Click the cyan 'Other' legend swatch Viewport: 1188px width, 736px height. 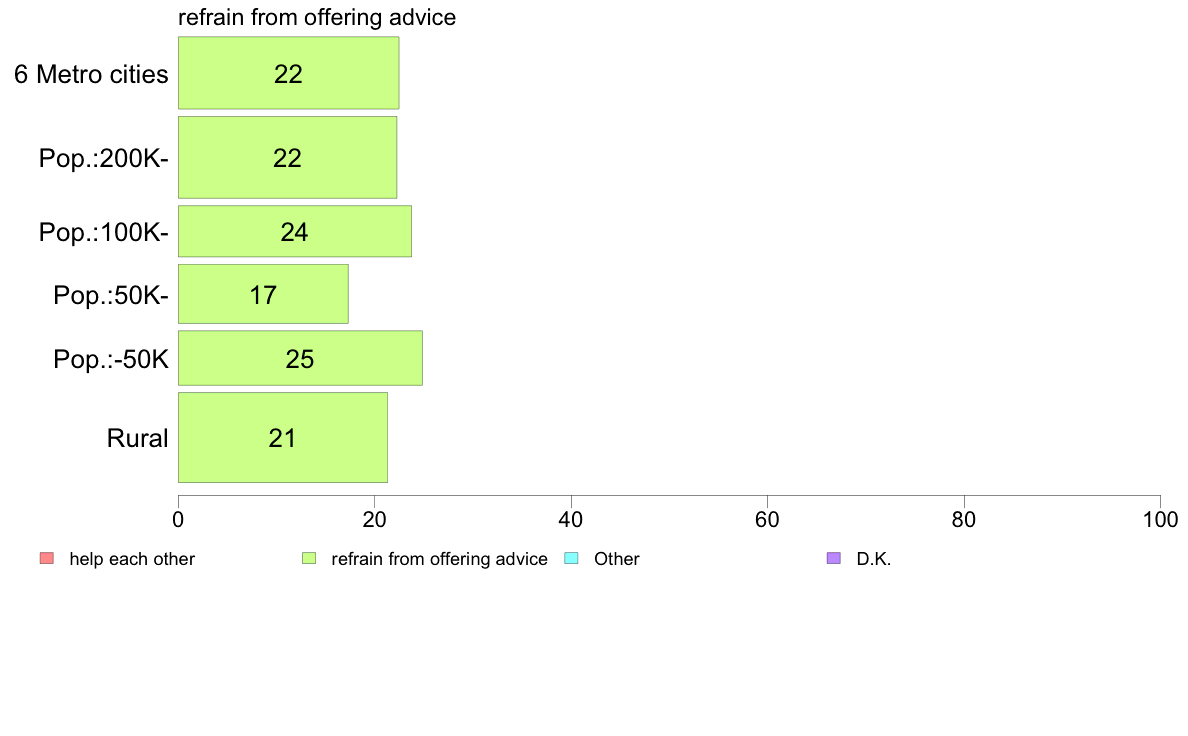[x=572, y=559]
